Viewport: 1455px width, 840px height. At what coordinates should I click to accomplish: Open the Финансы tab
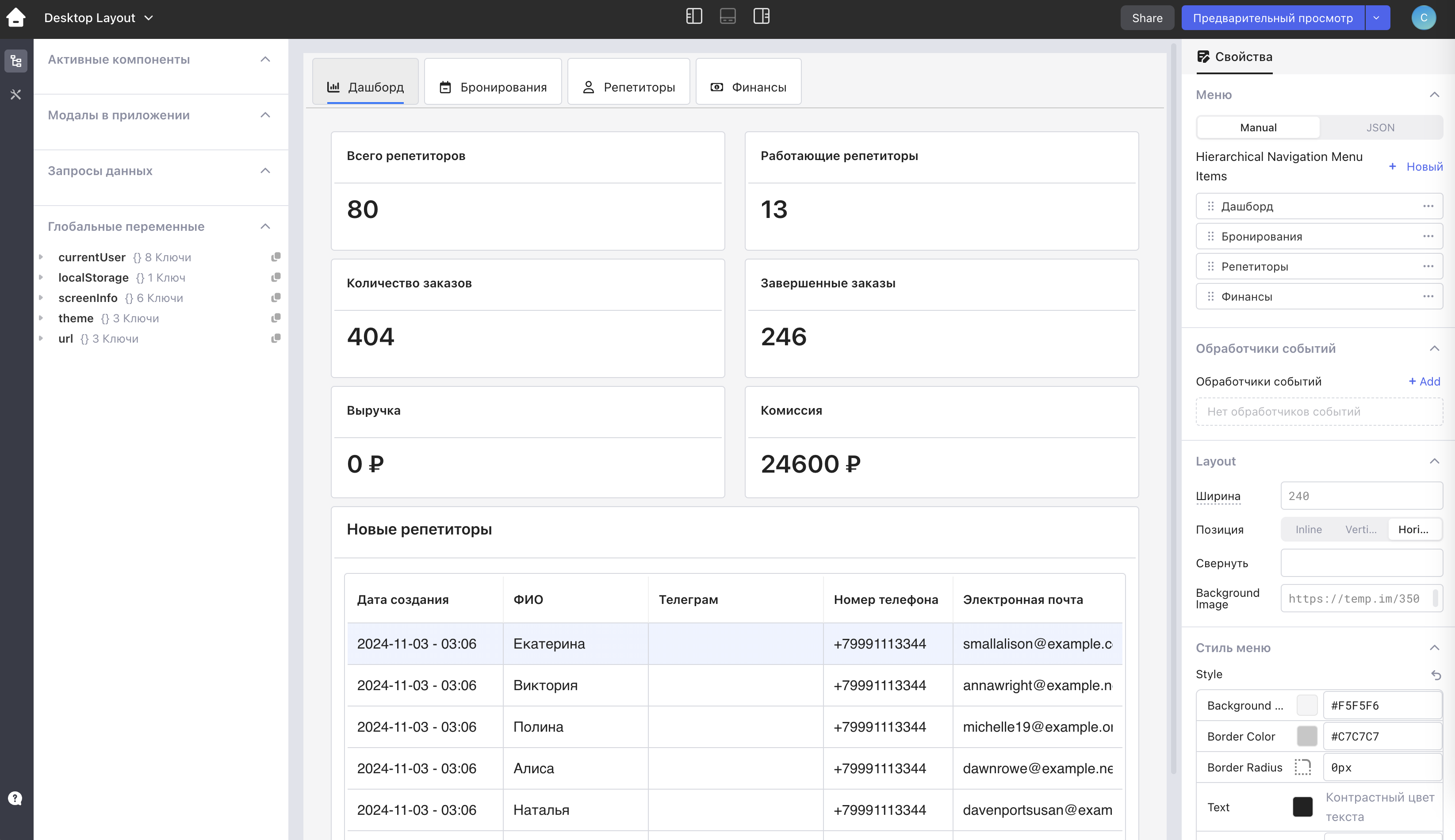click(x=748, y=87)
